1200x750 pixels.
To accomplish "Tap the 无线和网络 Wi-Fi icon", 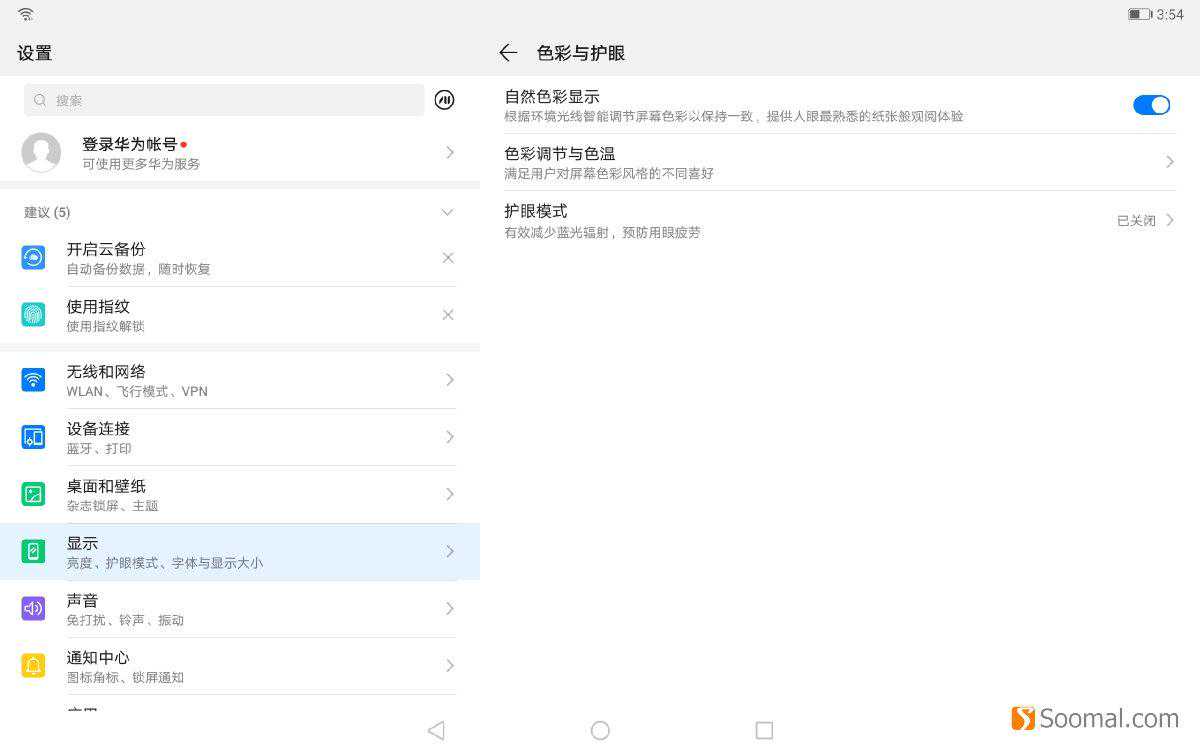I will 33,380.
